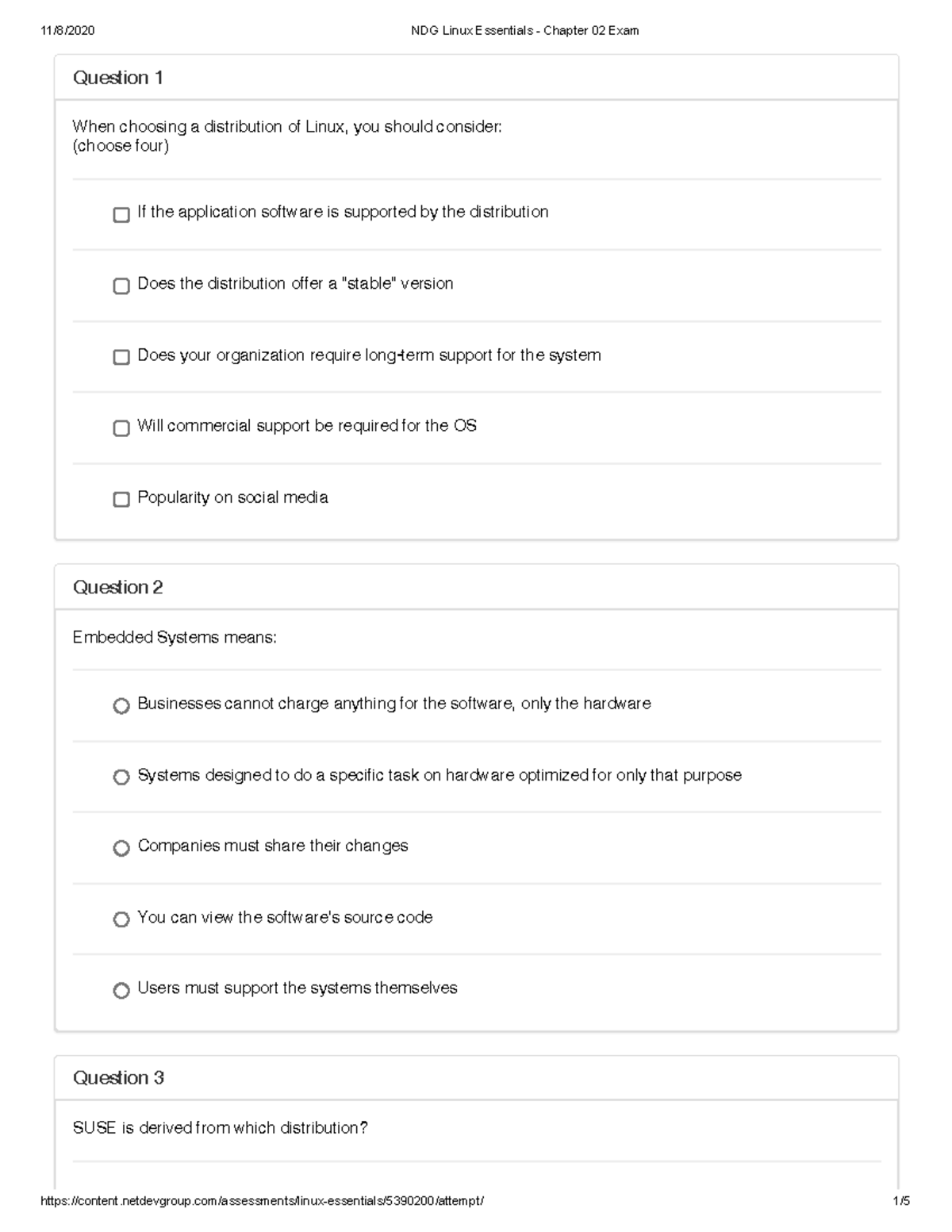The width and height of the screenshot is (952, 1232).
Task: Select 'Systems designed to do a specific task'
Action: coord(121,777)
